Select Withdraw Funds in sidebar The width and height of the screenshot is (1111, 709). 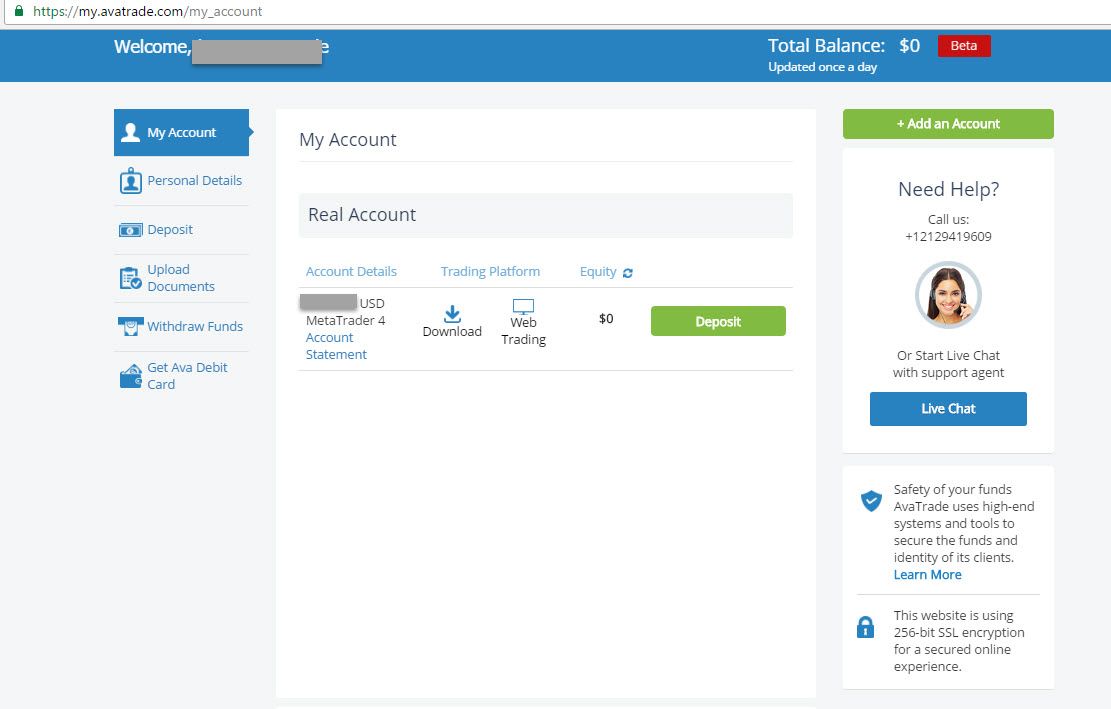[x=181, y=327]
